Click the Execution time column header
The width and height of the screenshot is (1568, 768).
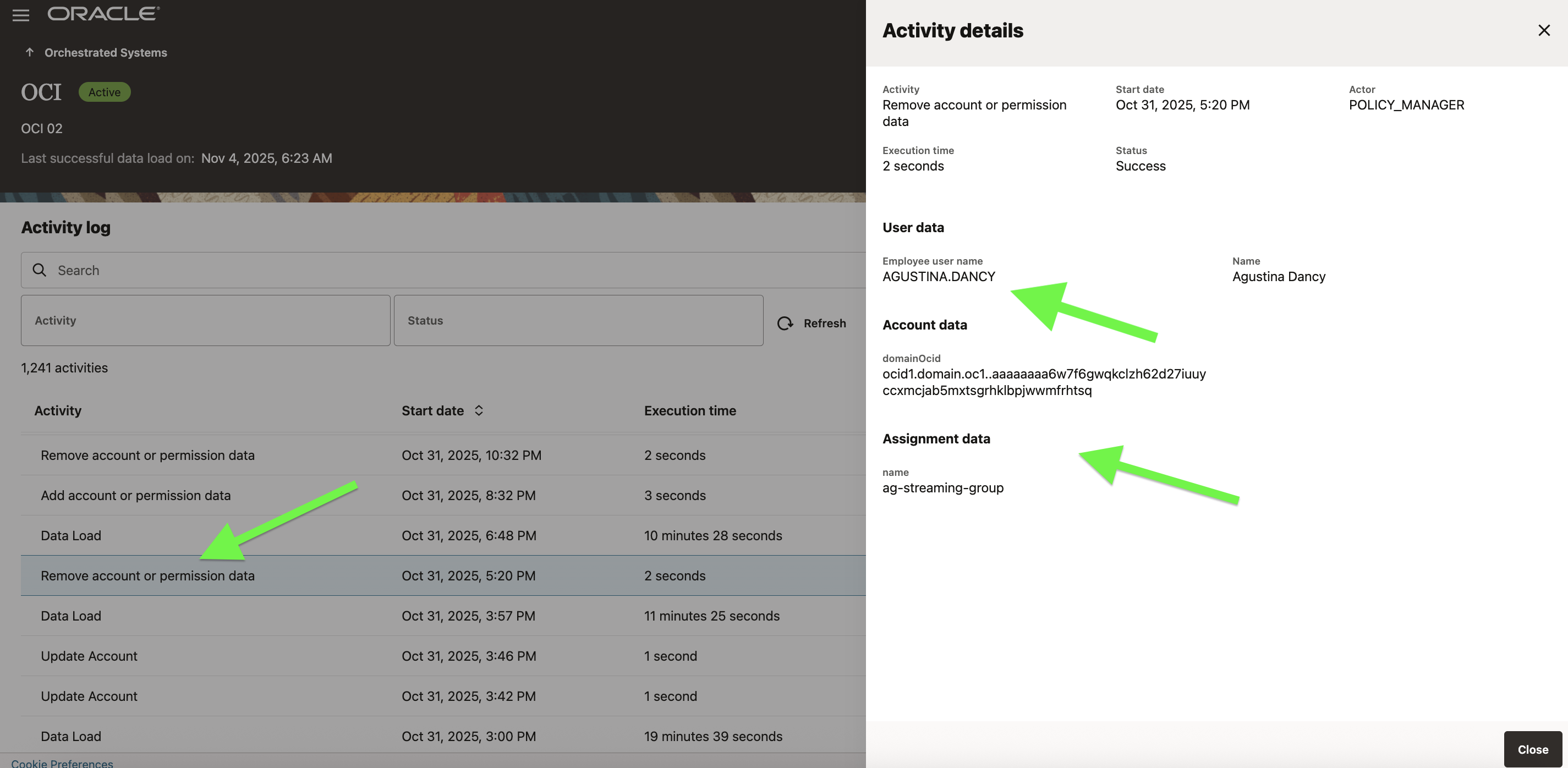[x=690, y=411]
